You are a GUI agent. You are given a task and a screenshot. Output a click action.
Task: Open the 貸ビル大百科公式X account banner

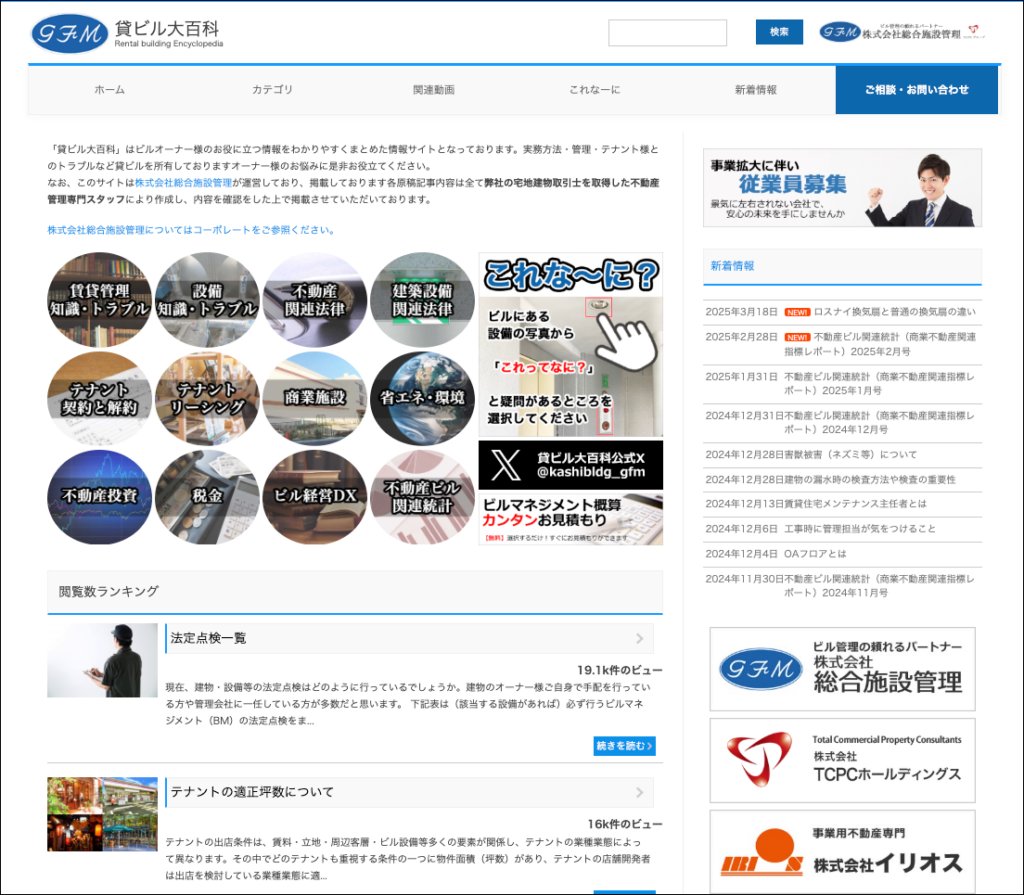coord(570,465)
